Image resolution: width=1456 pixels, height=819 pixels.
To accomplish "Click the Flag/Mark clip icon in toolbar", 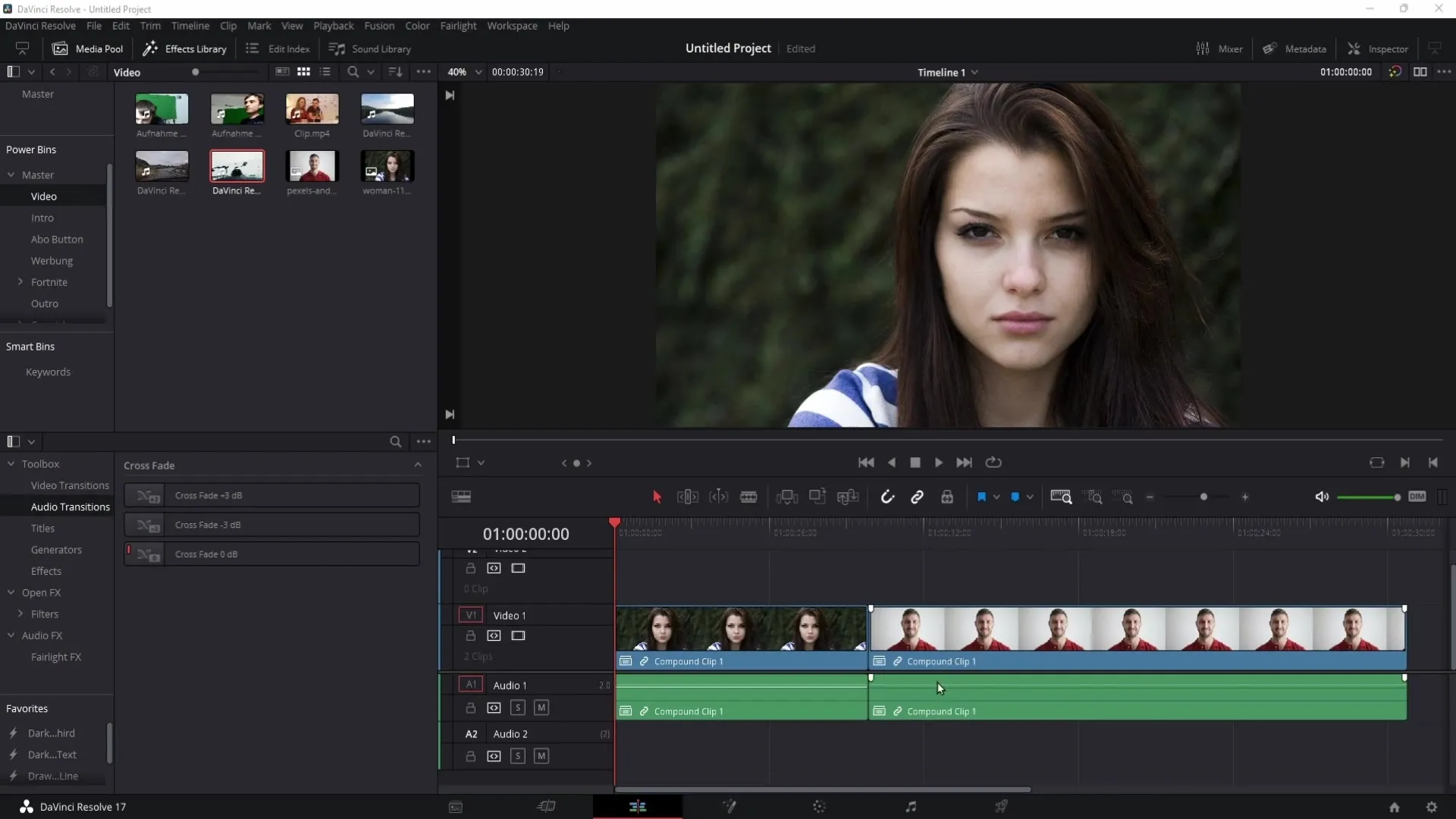I will pos(983,498).
